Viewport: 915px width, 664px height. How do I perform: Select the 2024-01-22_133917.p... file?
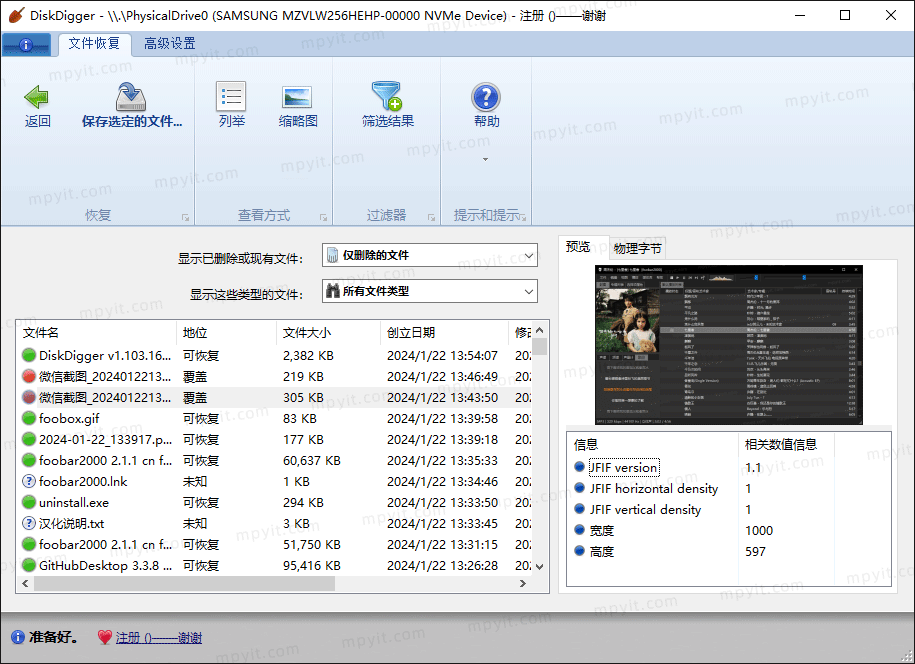[275, 439]
